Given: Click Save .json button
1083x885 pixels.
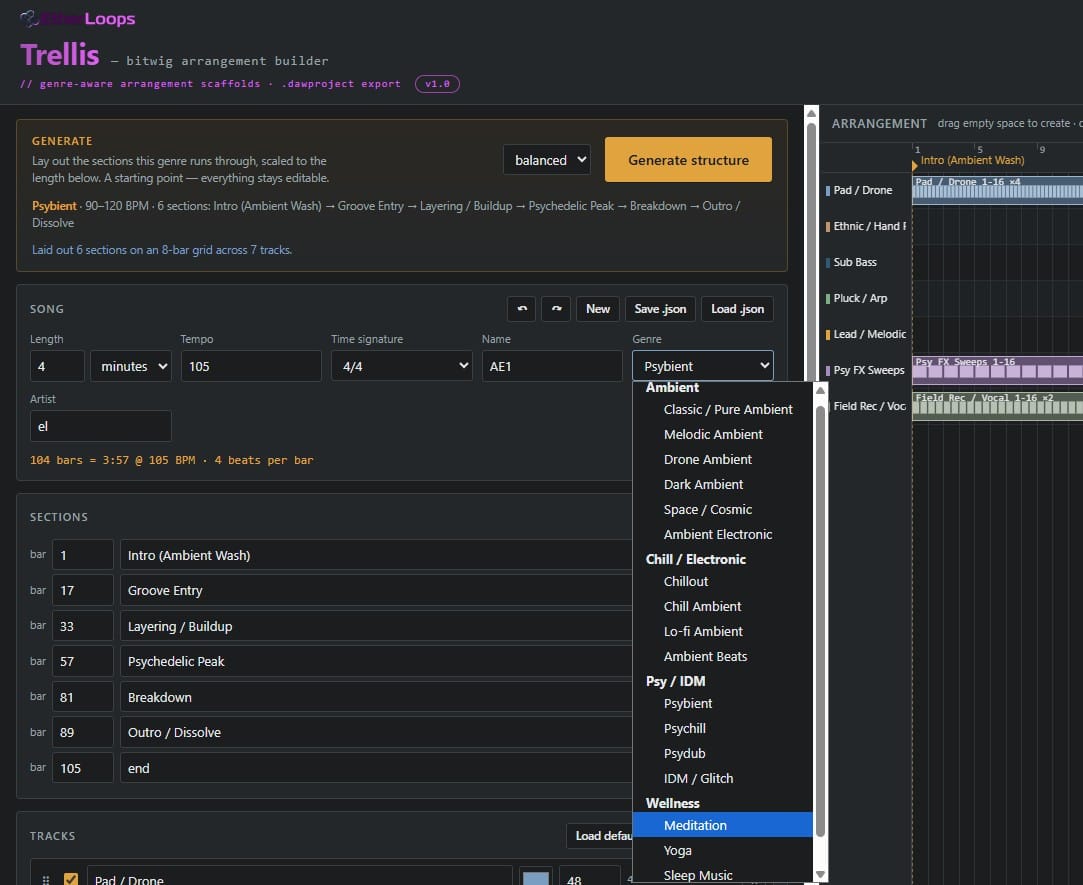Looking at the screenshot, I should tap(660, 309).
